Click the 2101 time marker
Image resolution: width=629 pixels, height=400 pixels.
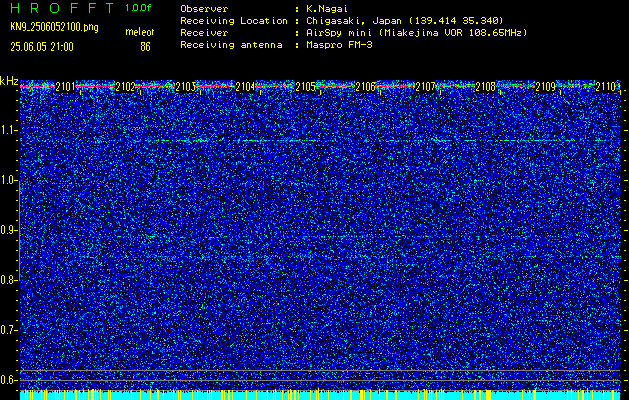65,87
